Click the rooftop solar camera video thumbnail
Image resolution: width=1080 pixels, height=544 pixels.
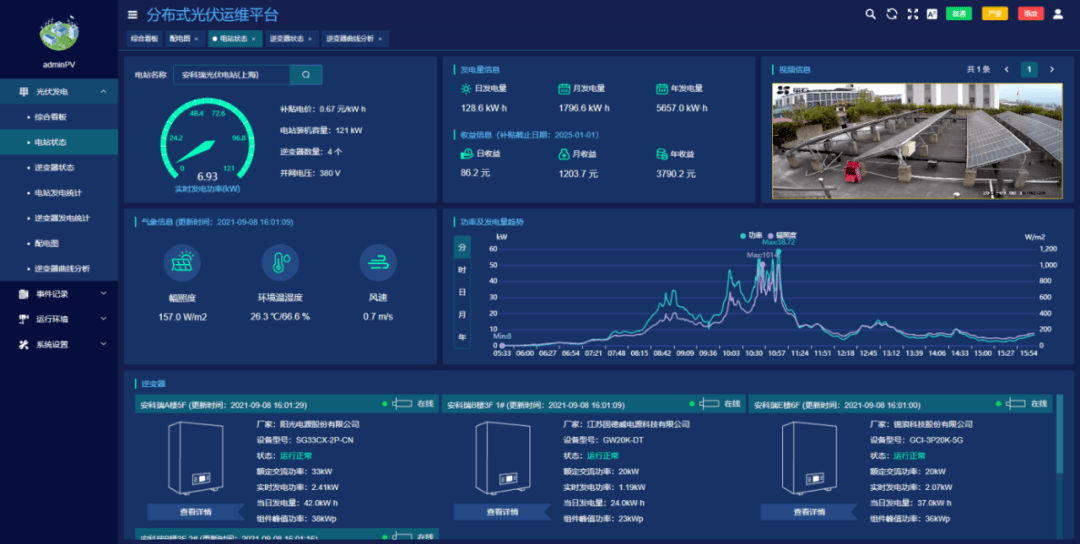point(917,141)
